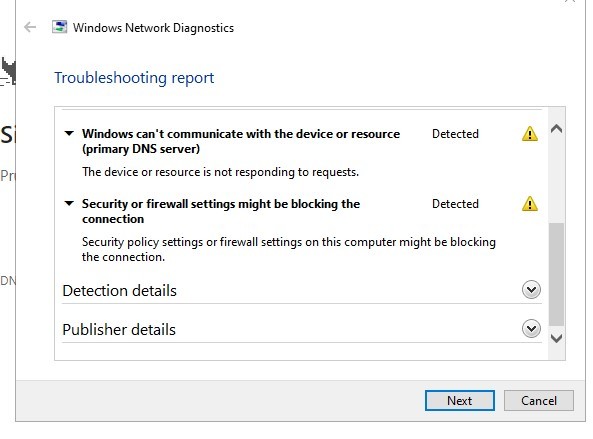Click the scroll up arrow in report

coord(556,129)
